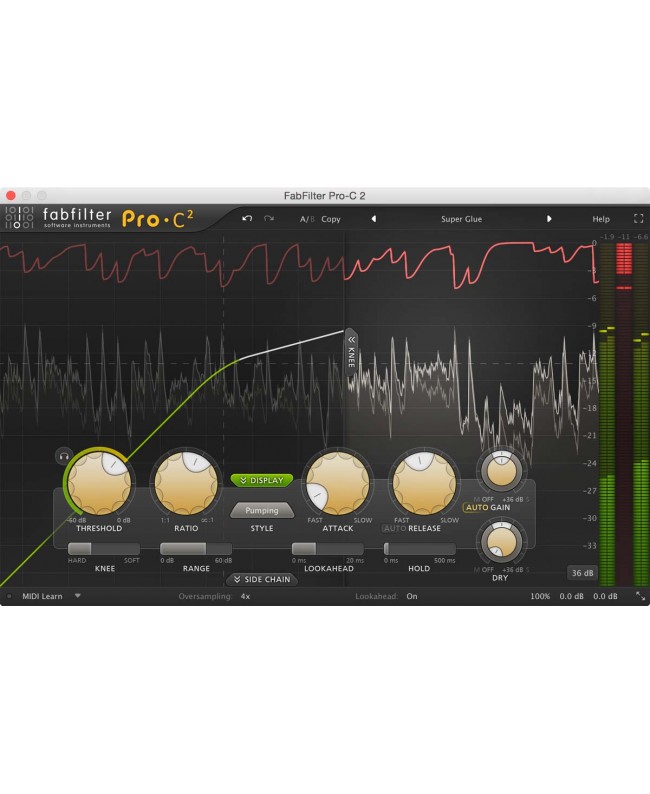Toggle the Lookahead On setting

click(412, 596)
